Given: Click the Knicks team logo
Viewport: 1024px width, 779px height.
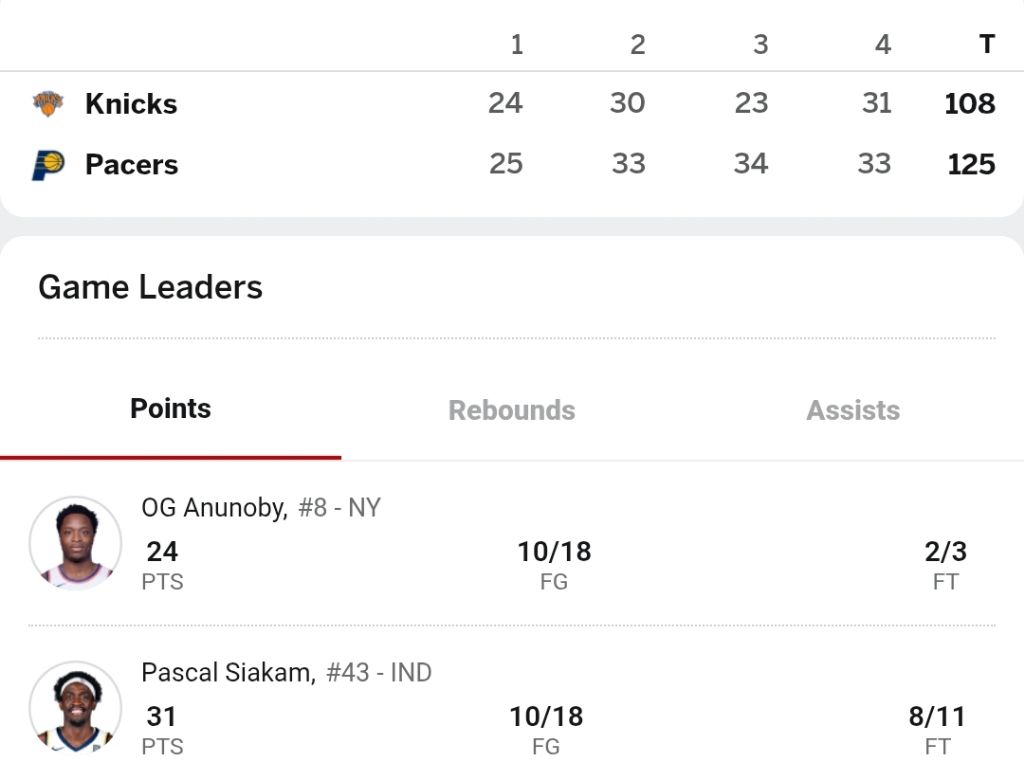Looking at the screenshot, I should (x=48, y=103).
